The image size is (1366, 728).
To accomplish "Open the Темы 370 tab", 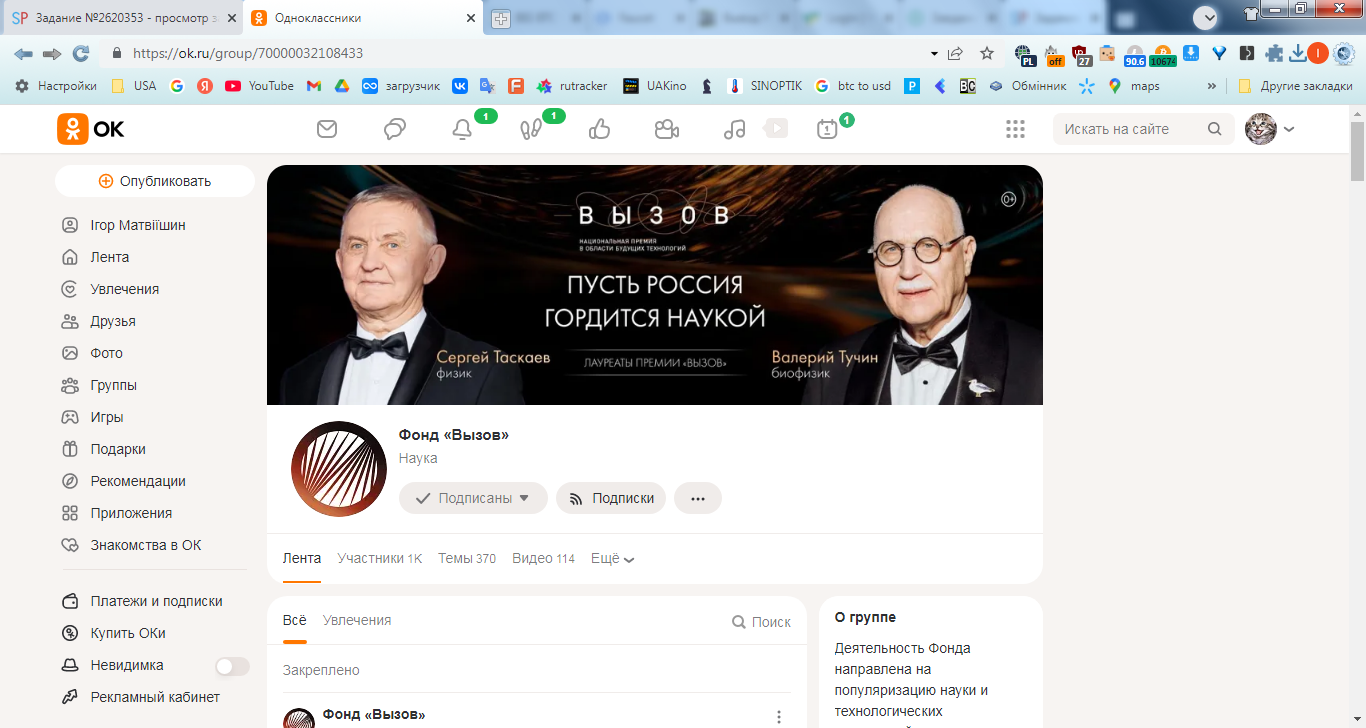I will point(467,558).
